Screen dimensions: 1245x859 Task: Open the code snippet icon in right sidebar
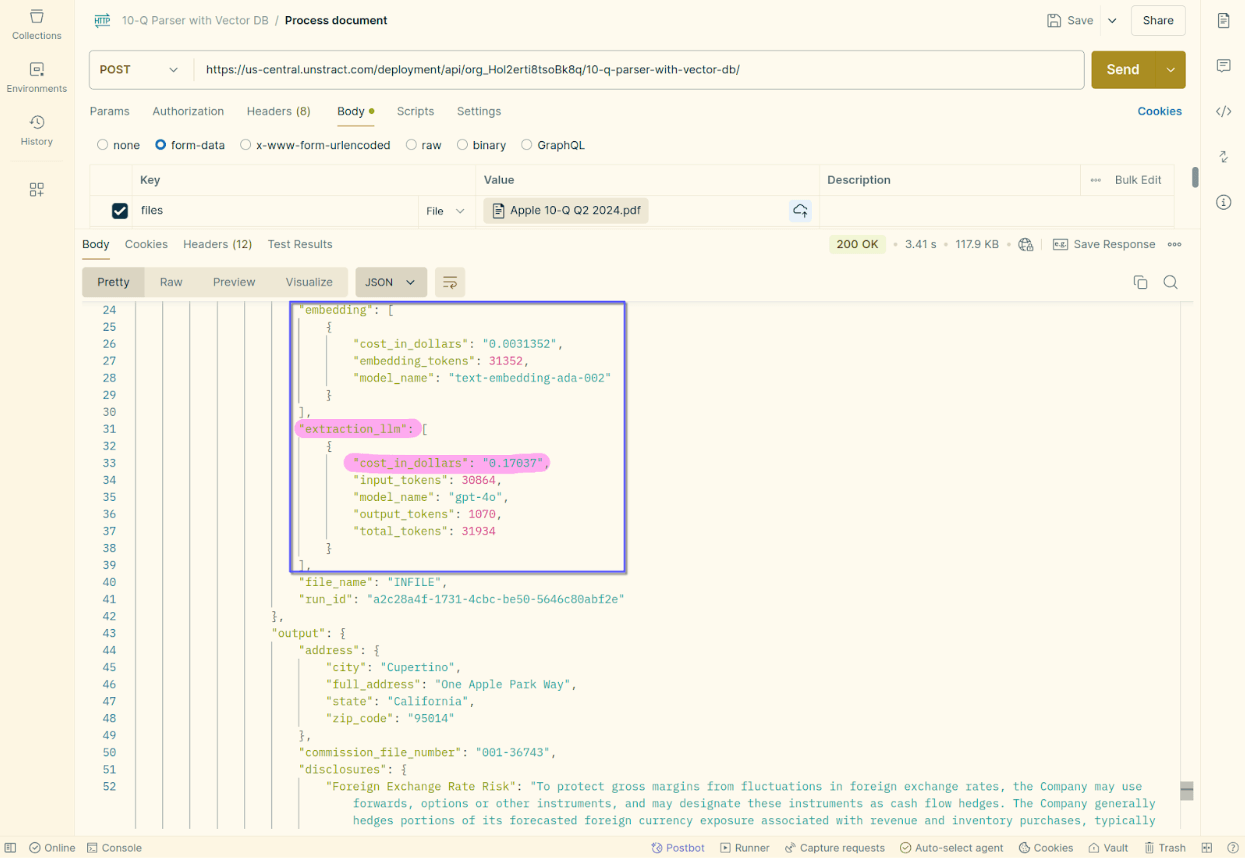pos(1223,111)
